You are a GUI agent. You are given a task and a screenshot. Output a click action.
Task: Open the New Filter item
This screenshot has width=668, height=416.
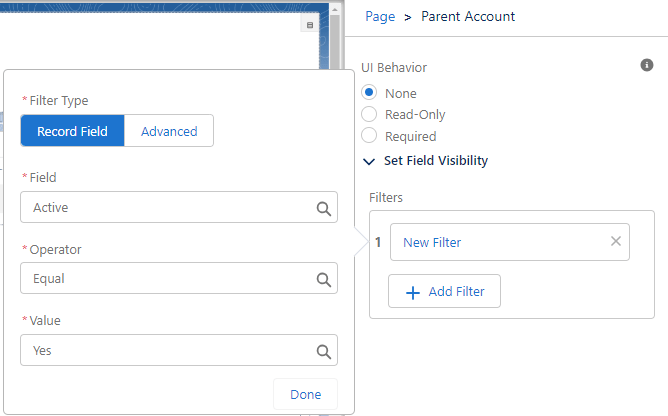[x=432, y=242]
